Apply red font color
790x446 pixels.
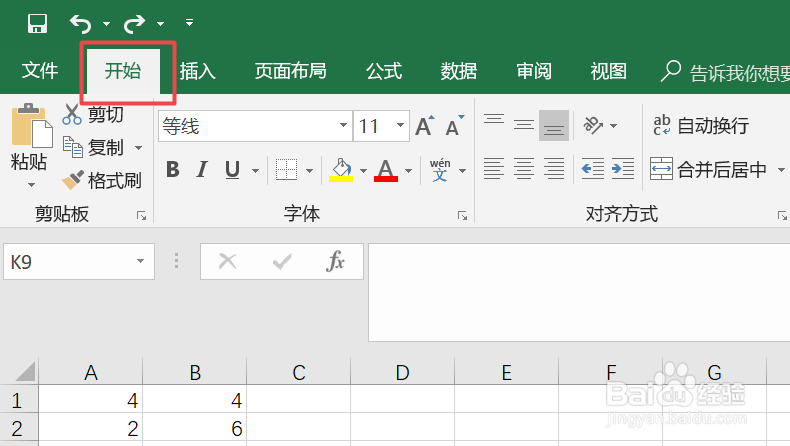[x=386, y=170]
